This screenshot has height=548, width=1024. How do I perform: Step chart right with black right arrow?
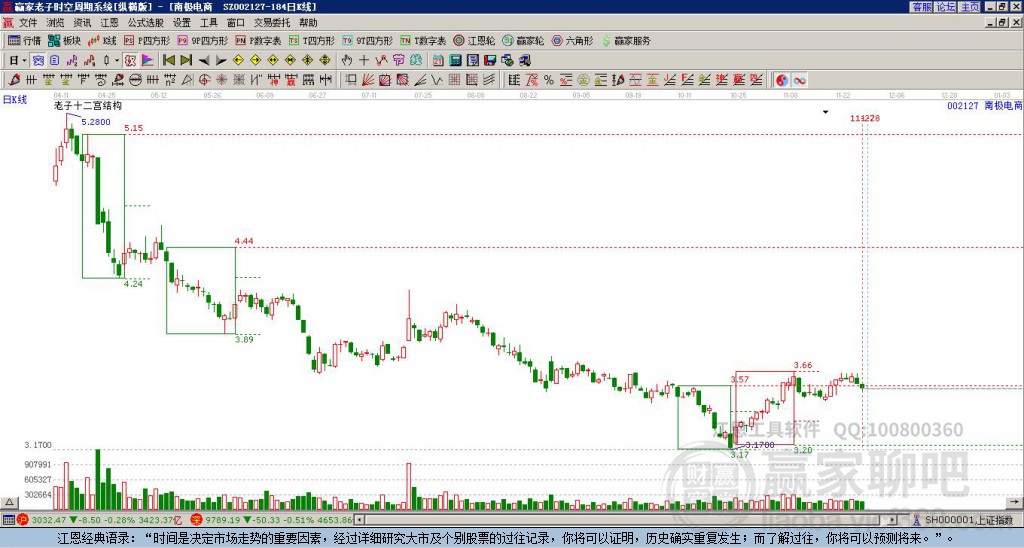point(221,61)
